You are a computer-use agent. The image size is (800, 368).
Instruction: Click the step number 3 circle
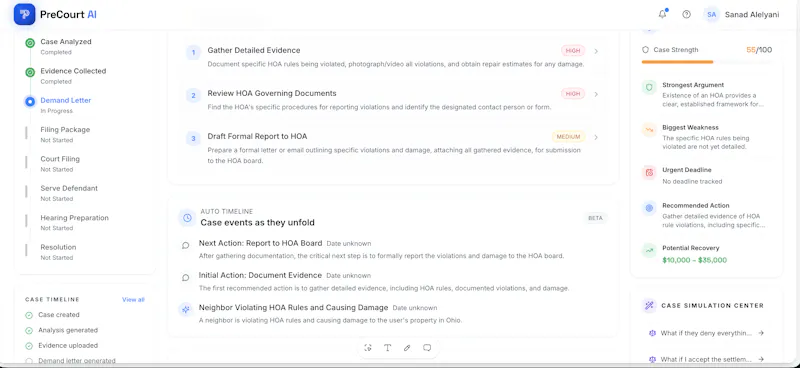click(x=193, y=138)
